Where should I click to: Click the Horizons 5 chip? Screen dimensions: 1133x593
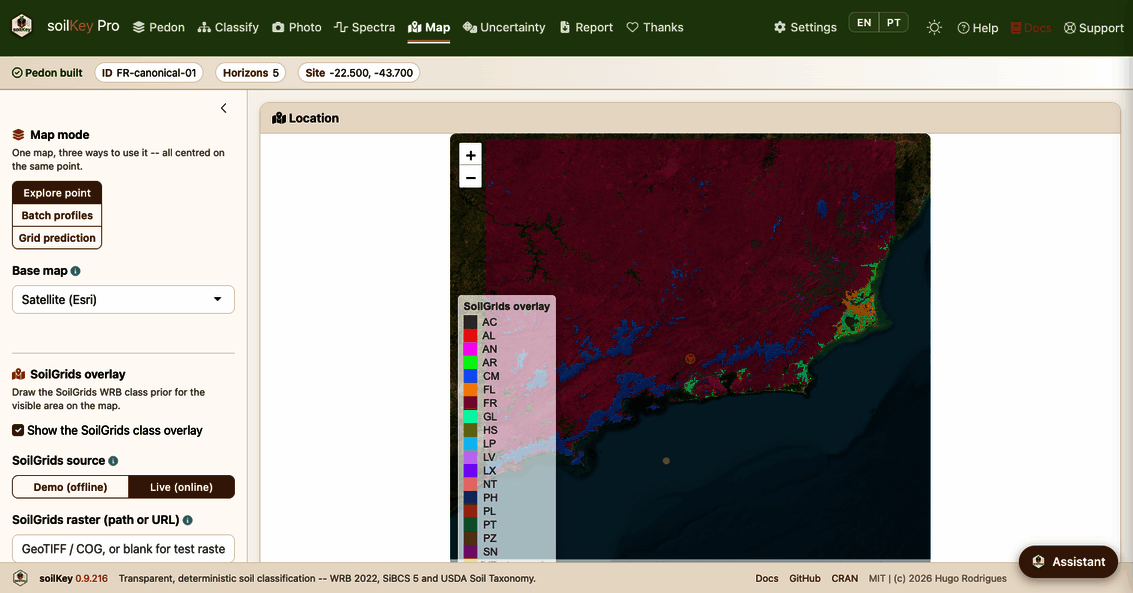[251, 73]
